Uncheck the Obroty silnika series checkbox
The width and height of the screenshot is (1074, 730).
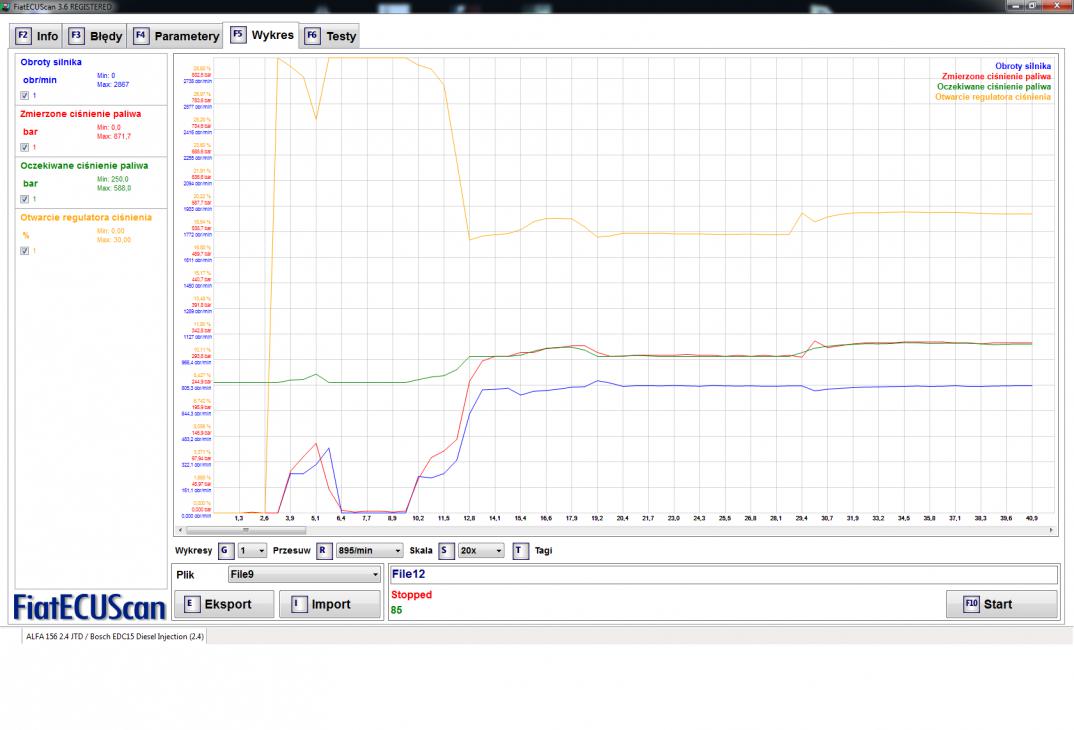click(25, 95)
